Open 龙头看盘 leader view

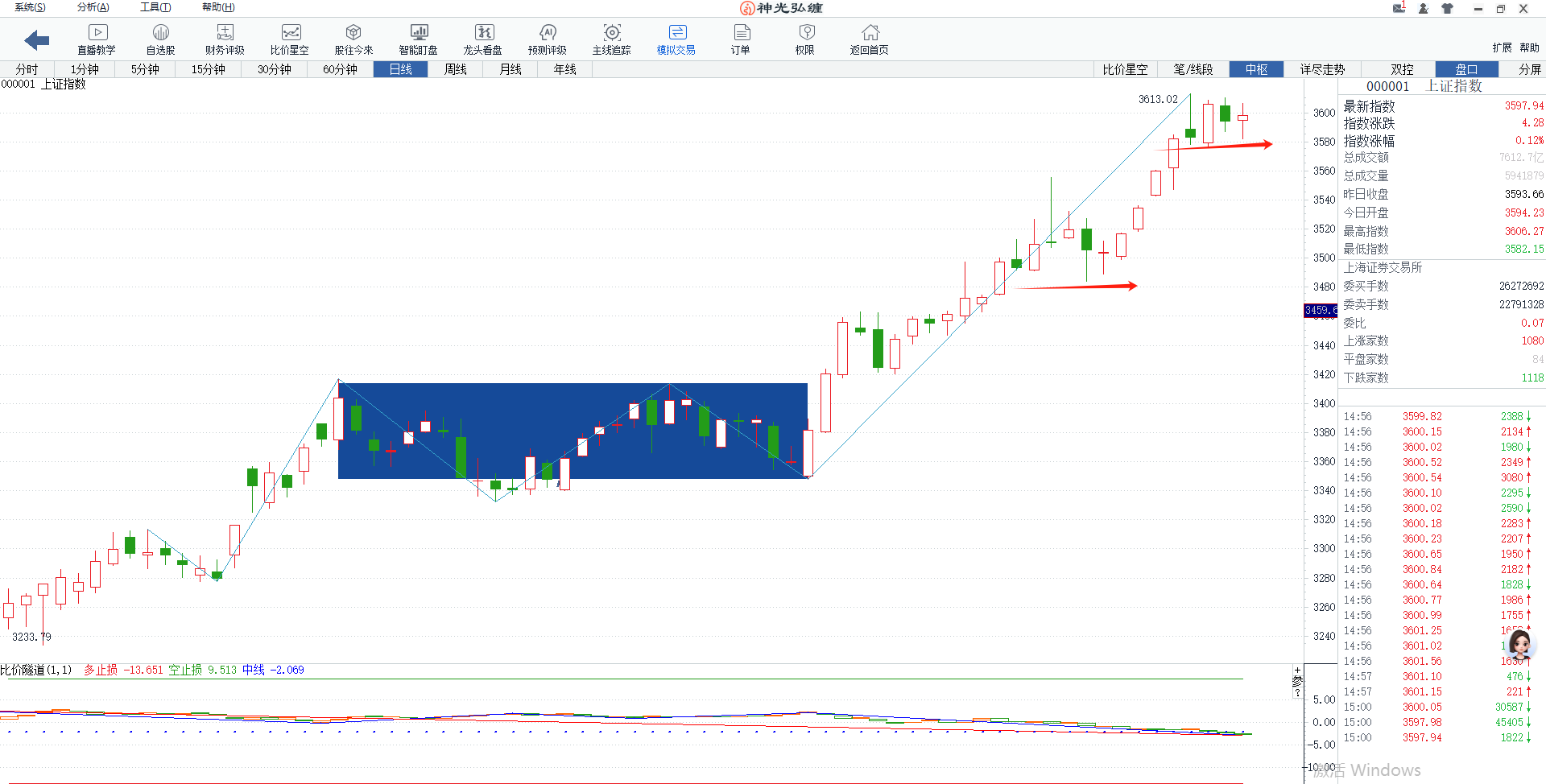[482, 39]
